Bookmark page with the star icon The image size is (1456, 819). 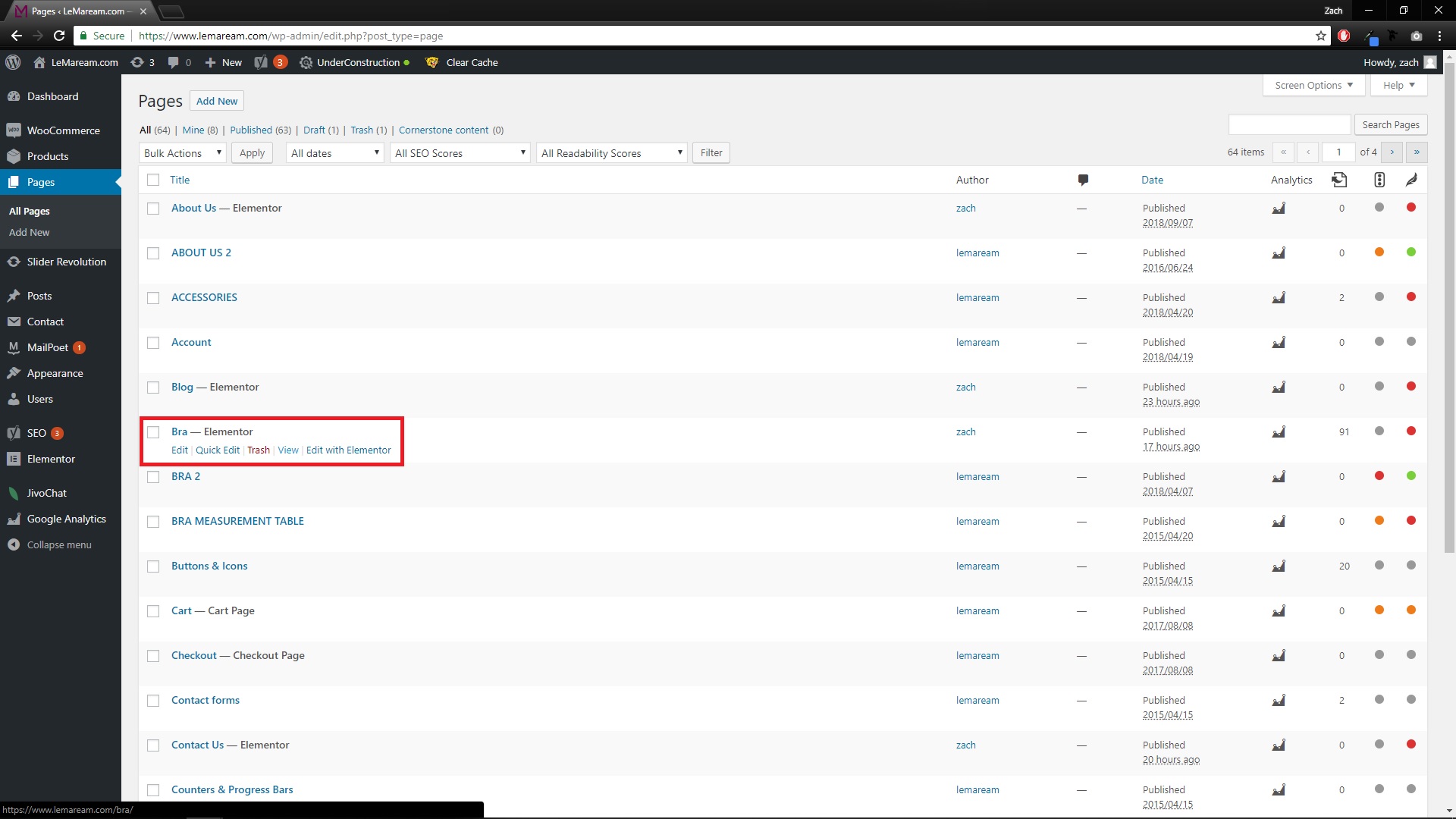pos(1321,36)
